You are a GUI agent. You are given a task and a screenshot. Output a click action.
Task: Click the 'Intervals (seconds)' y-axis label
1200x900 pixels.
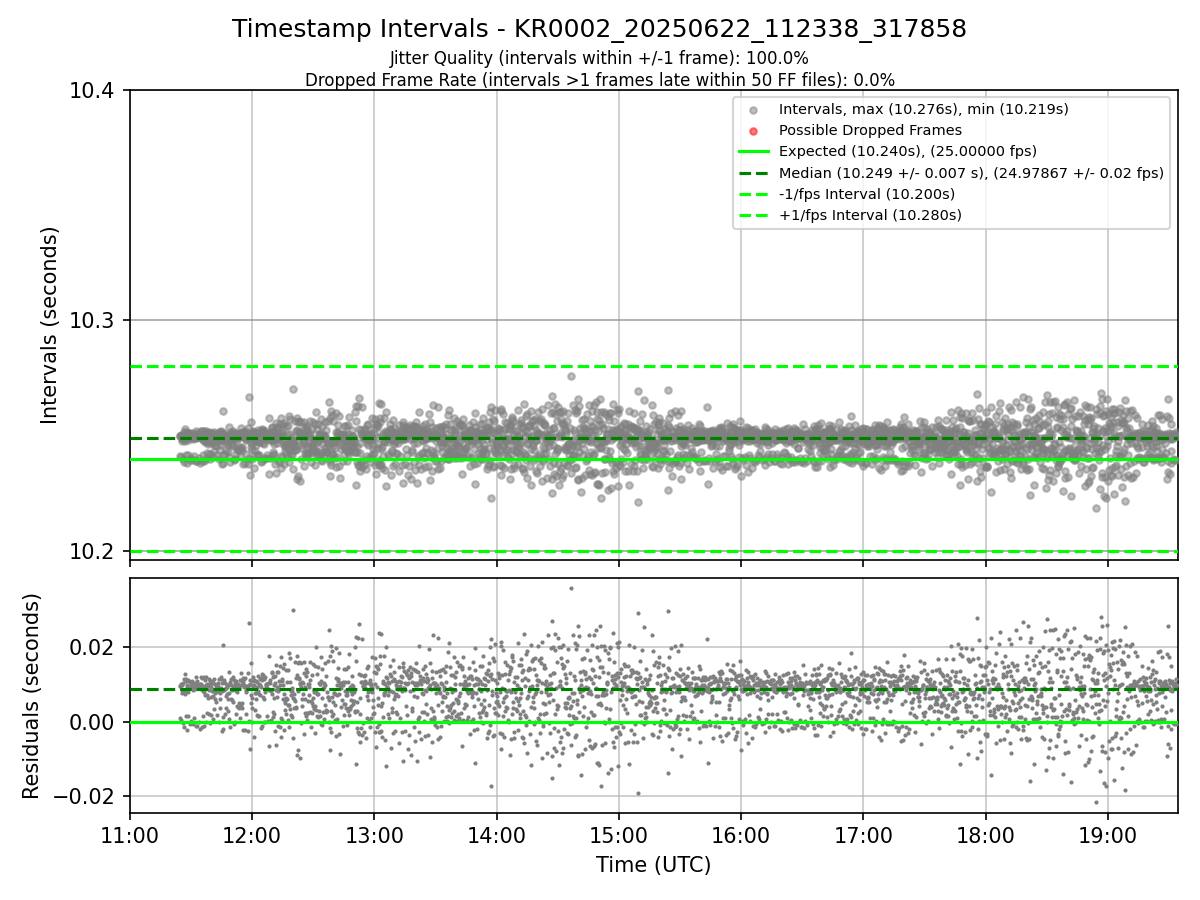click(50, 325)
